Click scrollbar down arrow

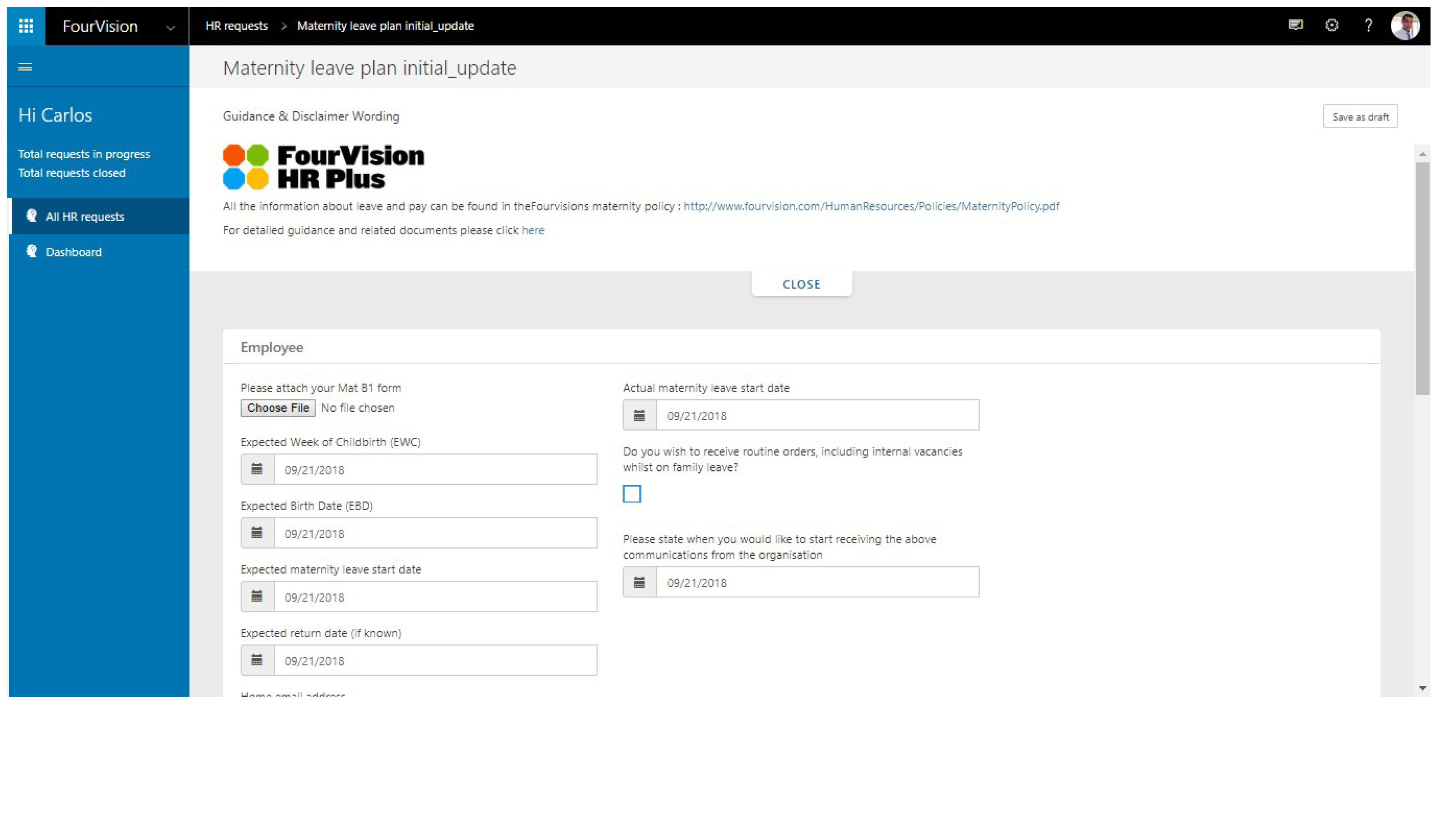(x=1422, y=689)
